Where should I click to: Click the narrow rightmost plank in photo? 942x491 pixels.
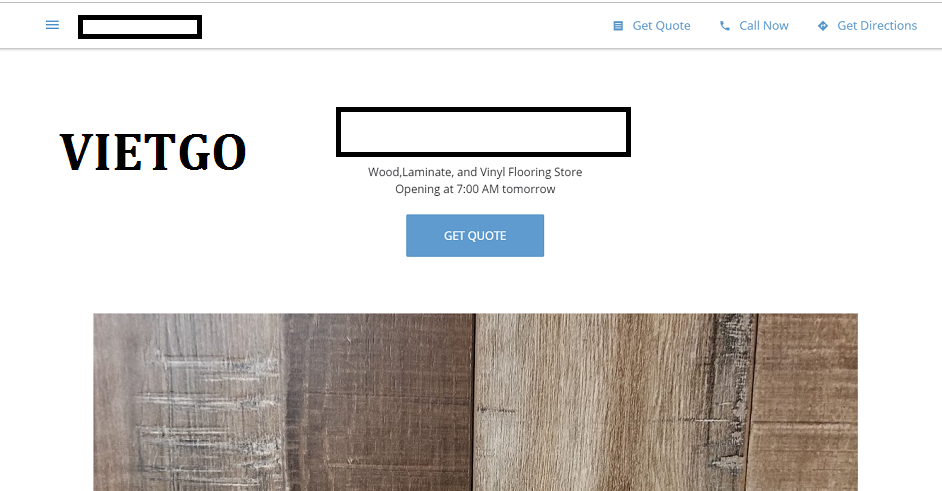(x=805, y=402)
